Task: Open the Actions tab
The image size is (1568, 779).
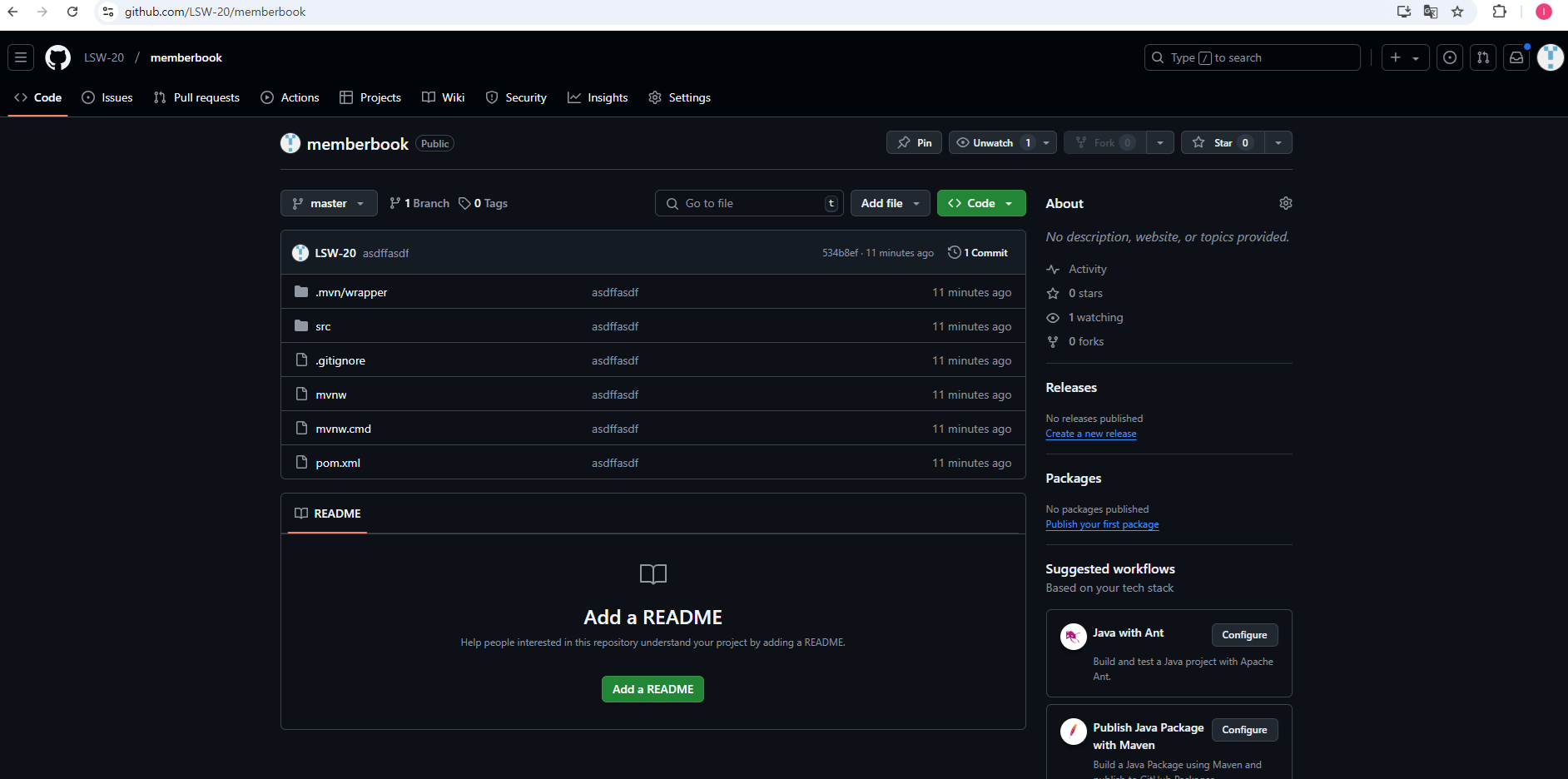Action: point(290,97)
